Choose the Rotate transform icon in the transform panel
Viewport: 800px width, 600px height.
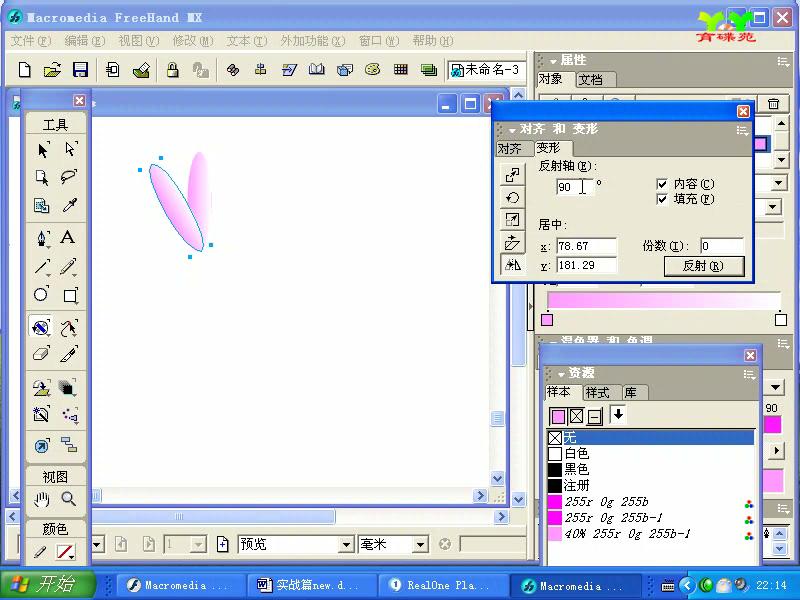tap(512, 197)
